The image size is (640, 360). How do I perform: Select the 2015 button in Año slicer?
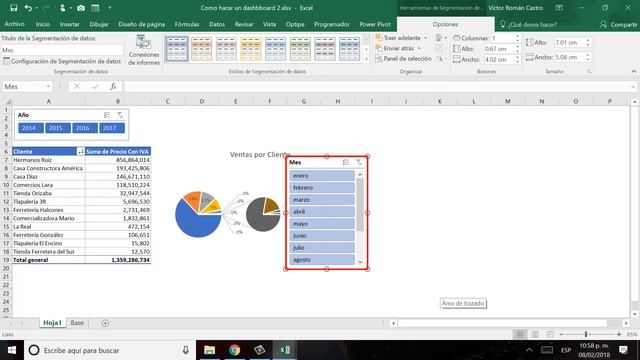(58, 128)
